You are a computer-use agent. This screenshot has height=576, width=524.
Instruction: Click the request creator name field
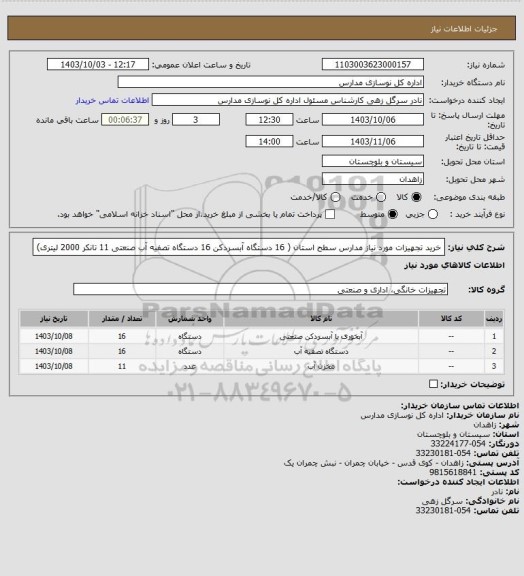(288, 100)
